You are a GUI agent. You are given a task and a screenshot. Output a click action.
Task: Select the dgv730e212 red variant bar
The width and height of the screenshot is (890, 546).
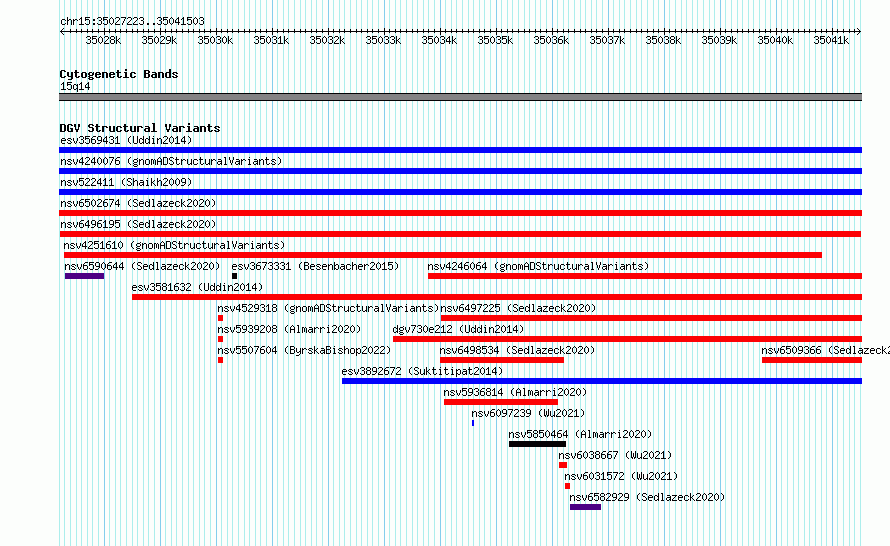(x=627, y=339)
